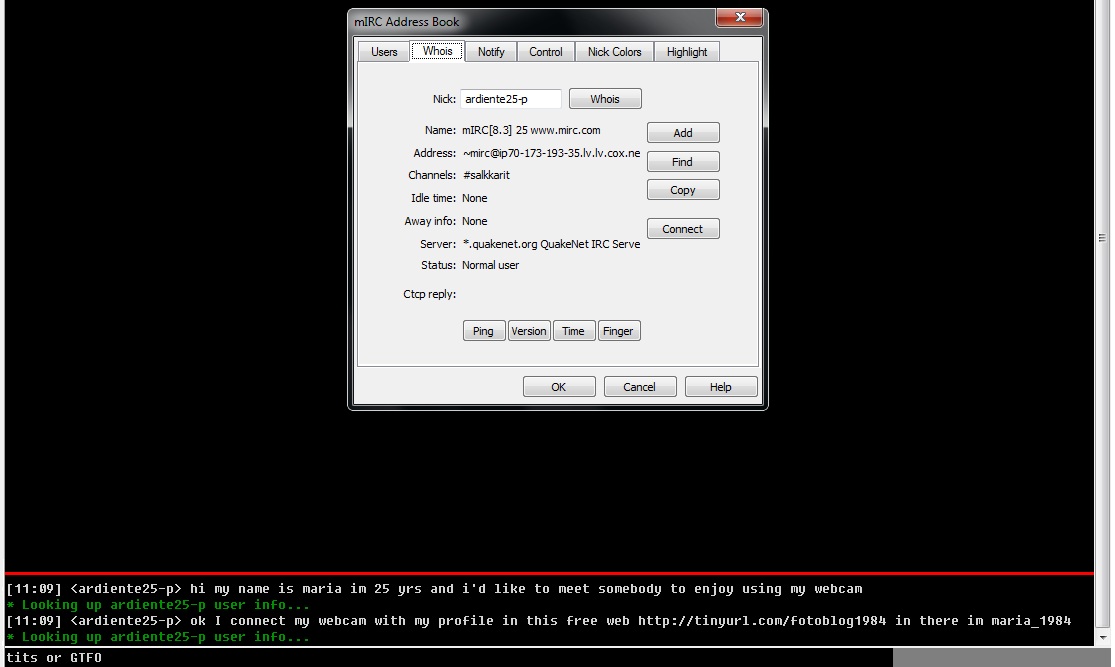Click the Copy button
Image resolution: width=1115 pixels, height=667 pixels.
[683, 190]
